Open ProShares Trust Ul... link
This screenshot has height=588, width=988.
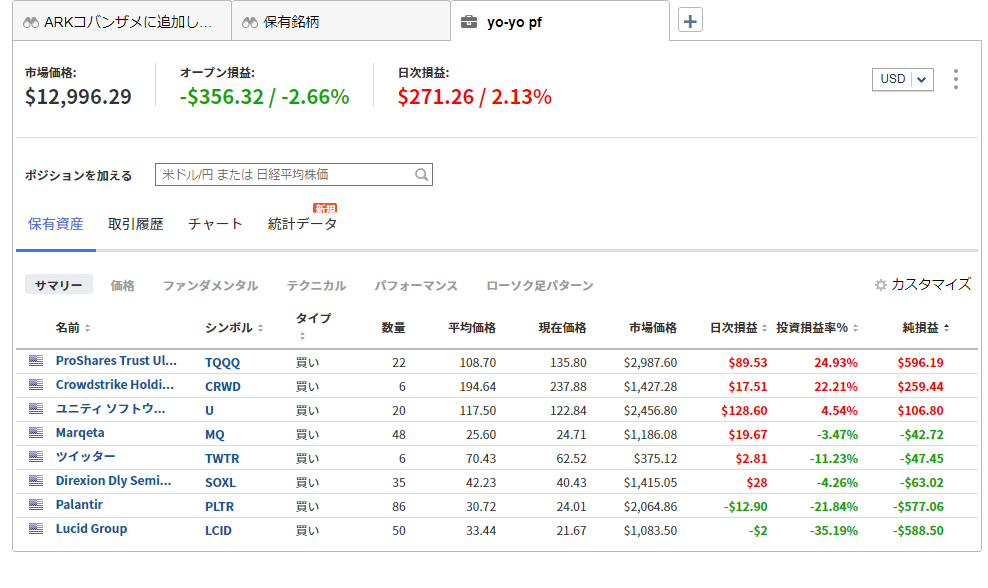coord(116,360)
